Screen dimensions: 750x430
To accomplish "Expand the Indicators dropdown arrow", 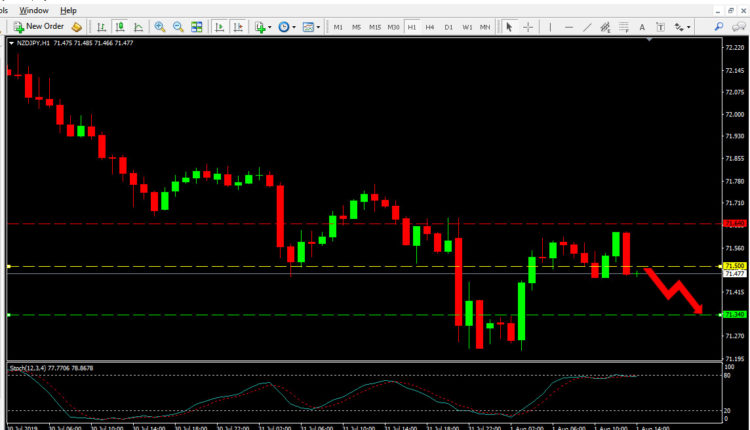I will point(270,27).
